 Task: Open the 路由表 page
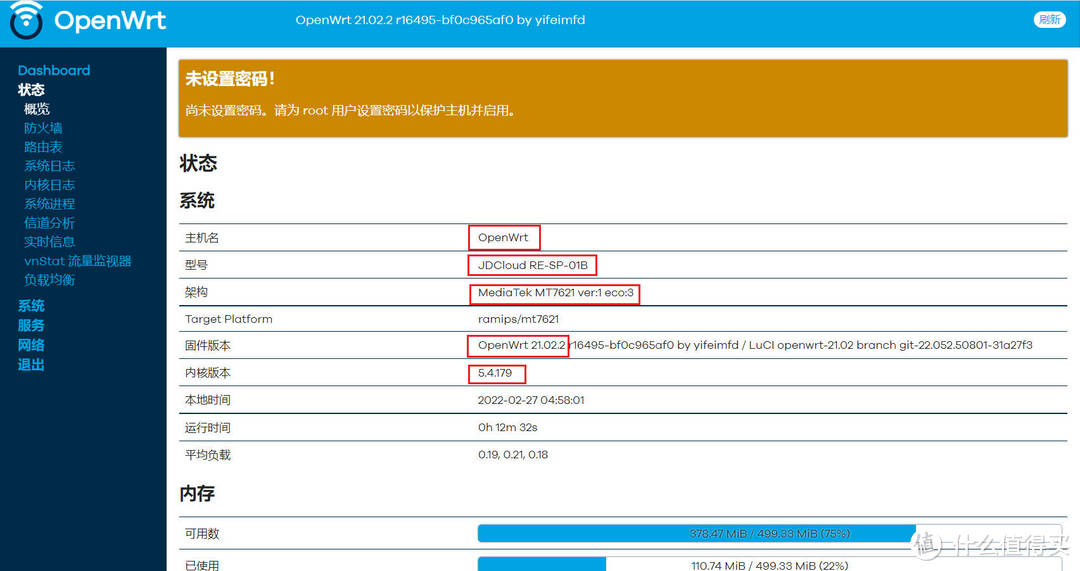pyautogui.click(x=43, y=147)
